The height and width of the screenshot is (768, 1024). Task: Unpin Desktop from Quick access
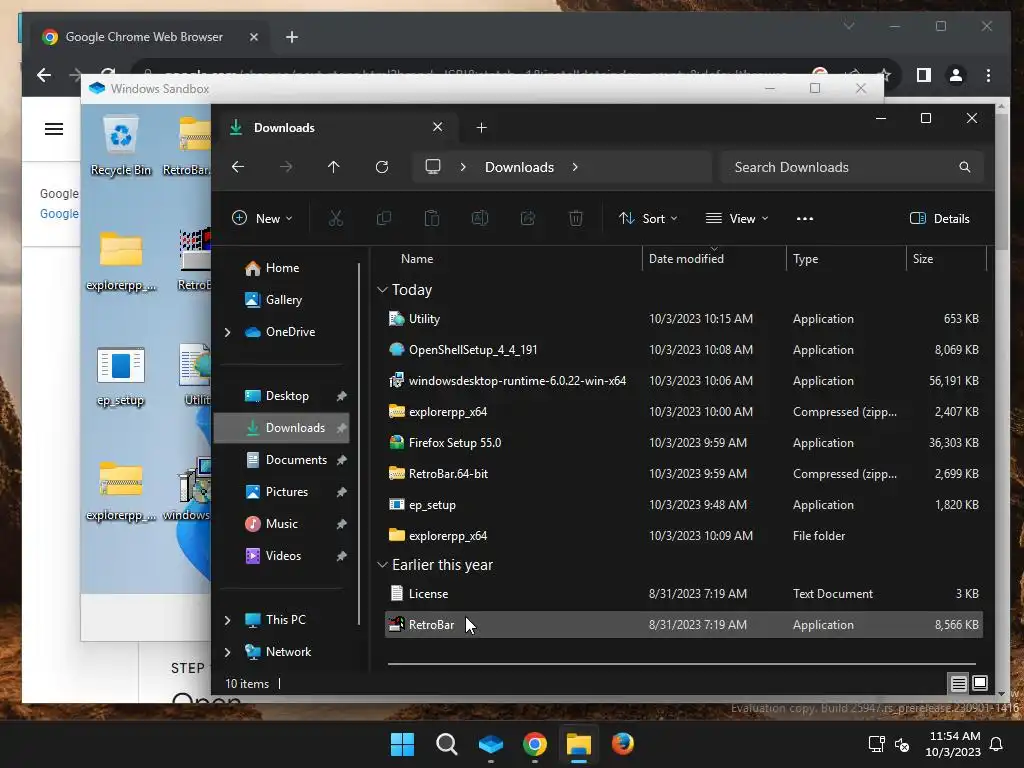pyautogui.click(x=342, y=396)
